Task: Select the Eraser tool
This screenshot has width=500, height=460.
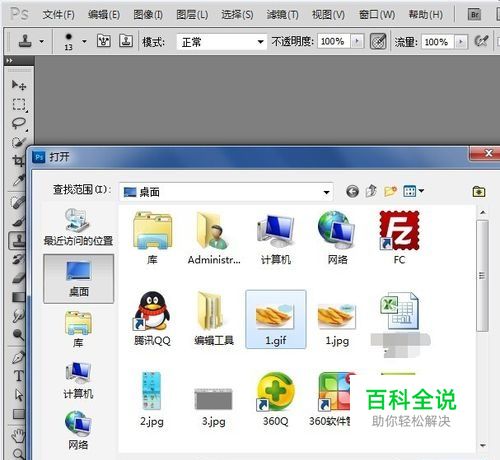Action: [x=18, y=278]
